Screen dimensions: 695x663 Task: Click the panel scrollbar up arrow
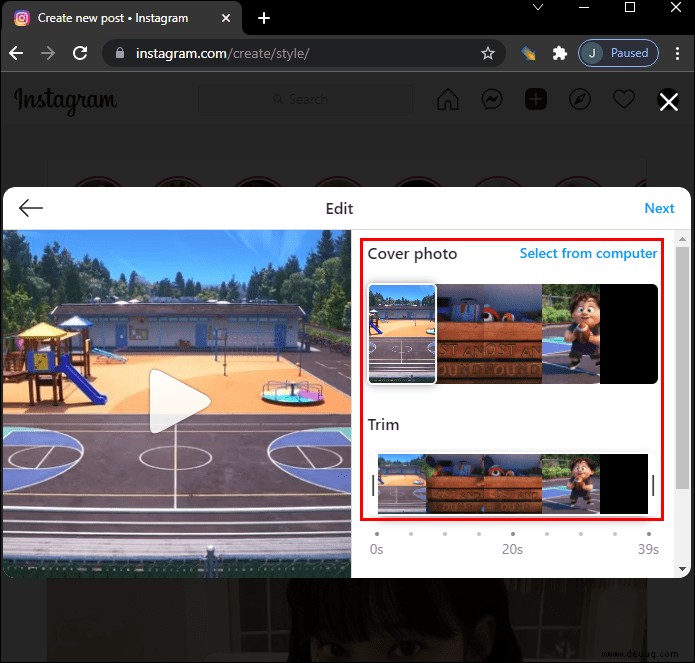pyautogui.click(x=682, y=239)
